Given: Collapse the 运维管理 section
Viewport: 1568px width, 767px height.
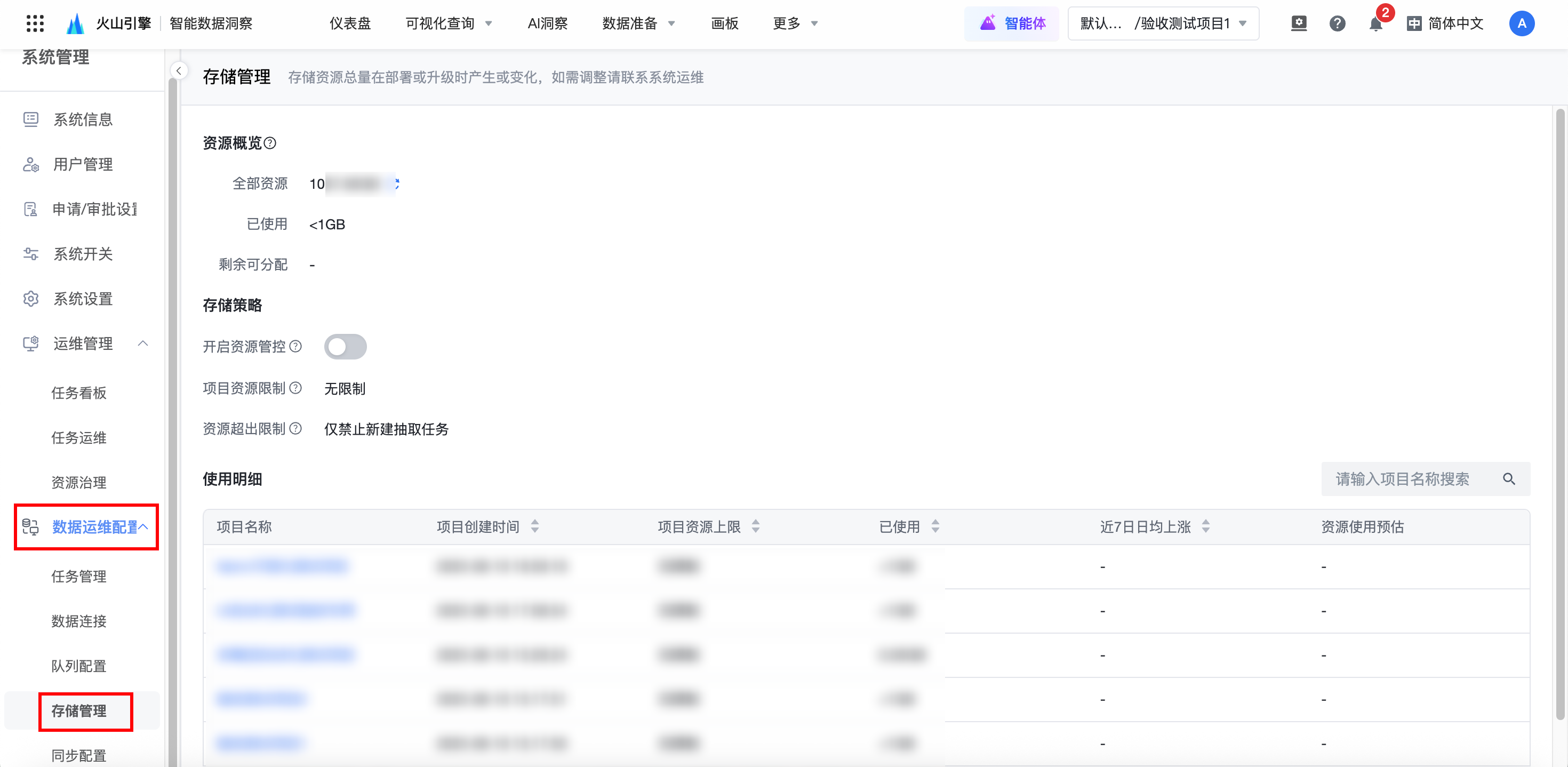Looking at the screenshot, I should pyautogui.click(x=143, y=343).
